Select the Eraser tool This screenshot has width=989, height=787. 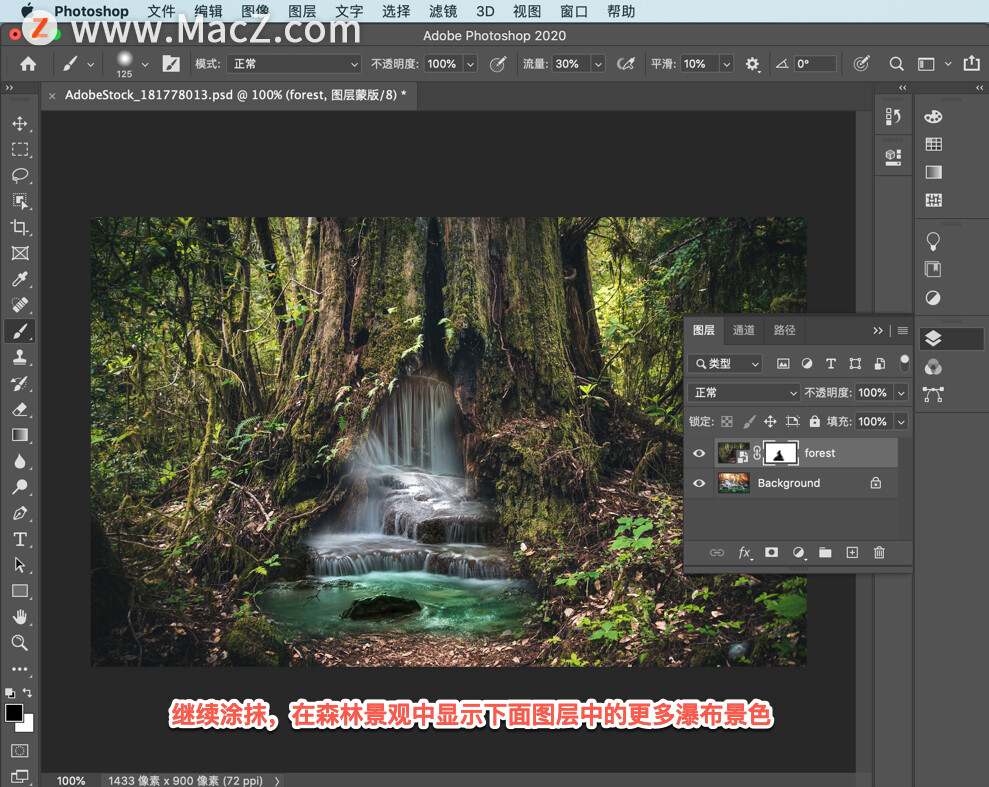[19, 409]
